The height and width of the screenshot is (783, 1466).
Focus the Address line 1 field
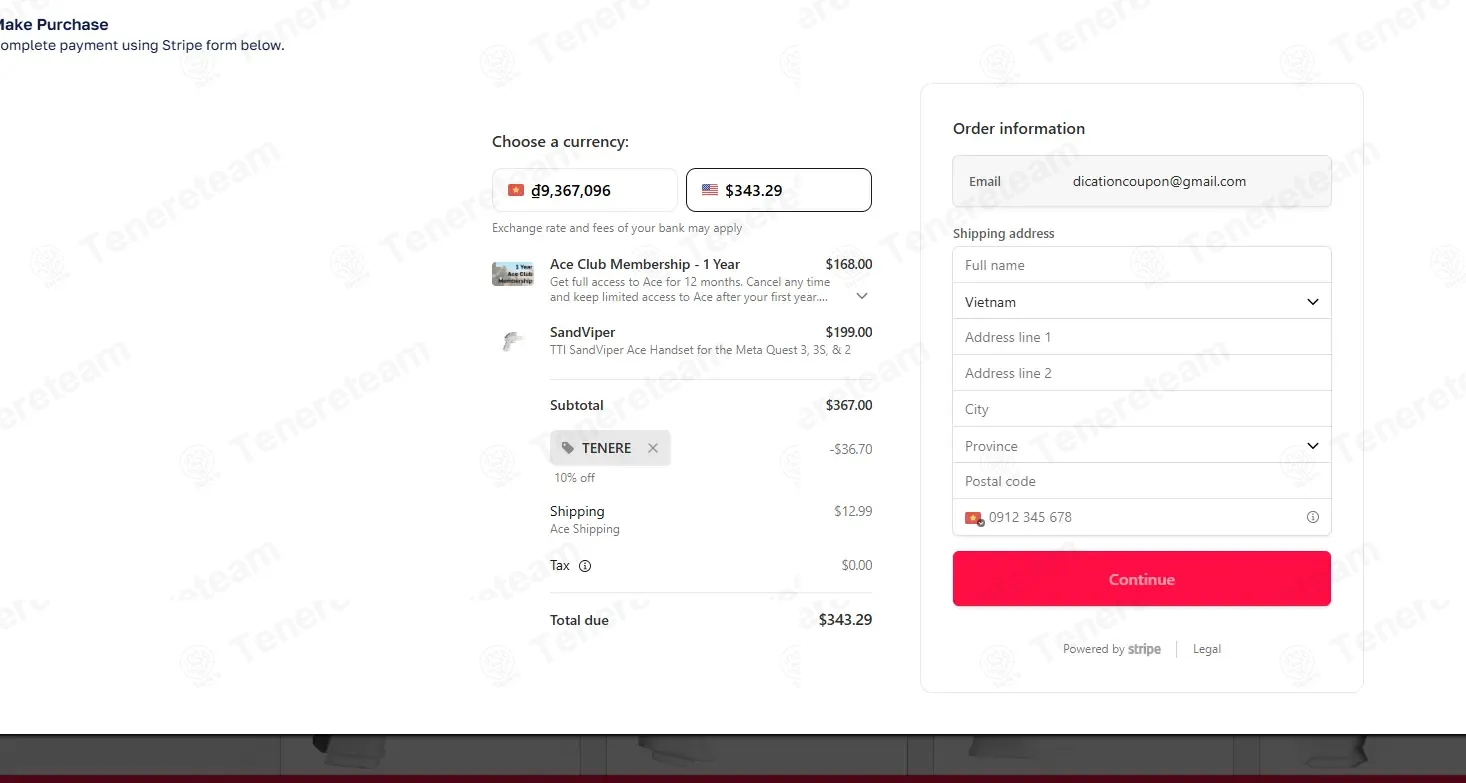point(1142,337)
